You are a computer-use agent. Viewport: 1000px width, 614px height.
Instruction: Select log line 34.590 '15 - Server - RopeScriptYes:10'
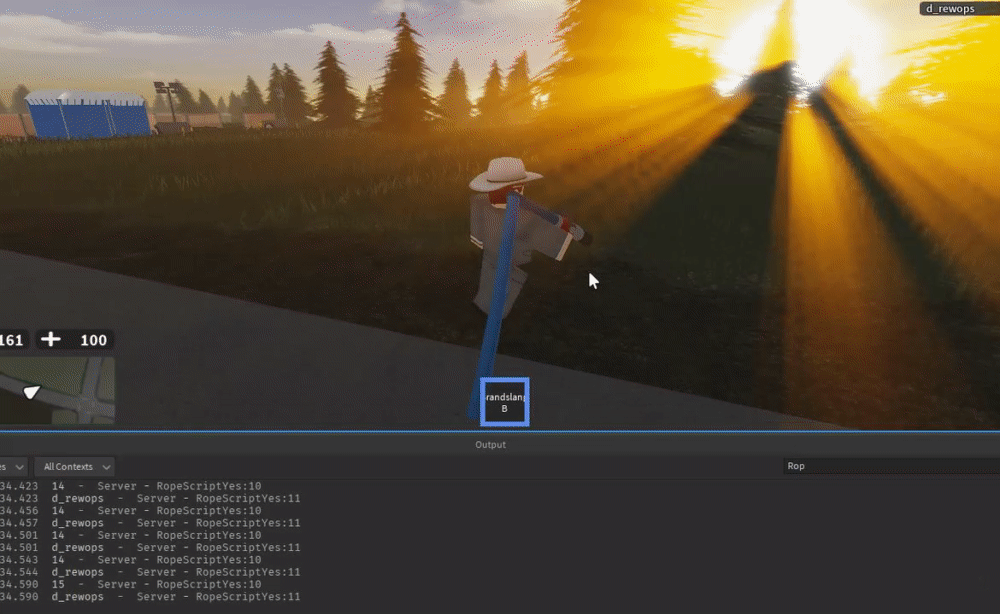[x=131, y=584]
